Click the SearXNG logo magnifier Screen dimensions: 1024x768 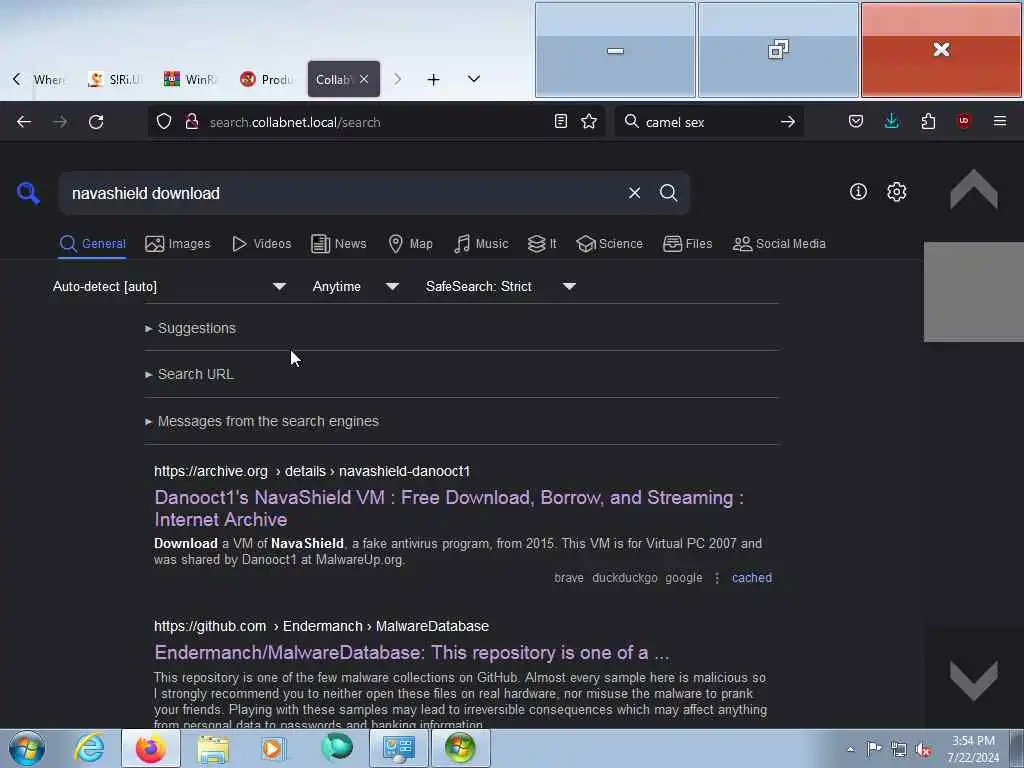(28, 193)
